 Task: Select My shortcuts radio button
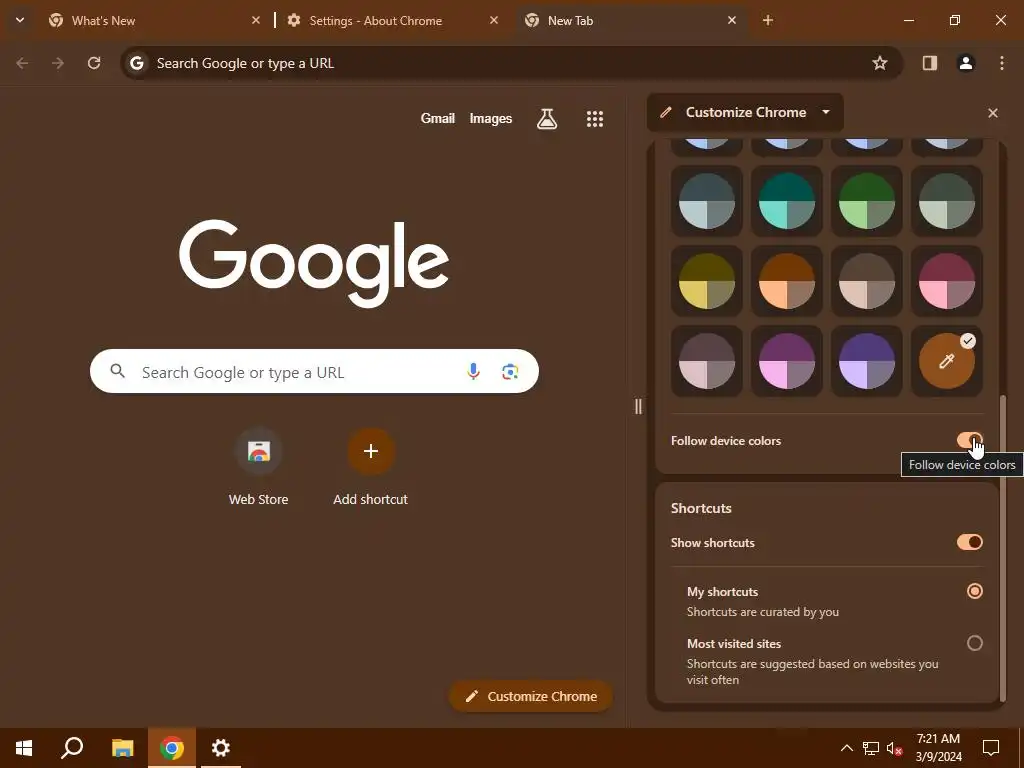tap(974, 591)
